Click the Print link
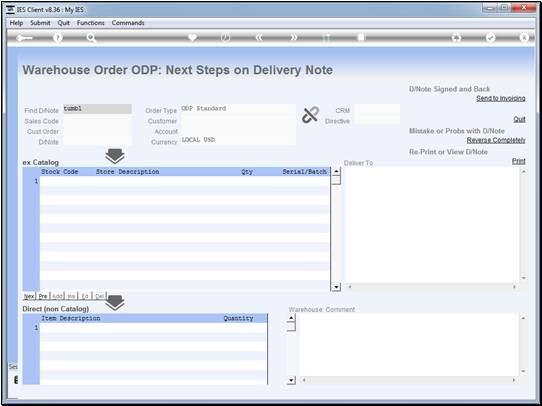The width and height of the screenshot is (542, 406). coord(519,161)
